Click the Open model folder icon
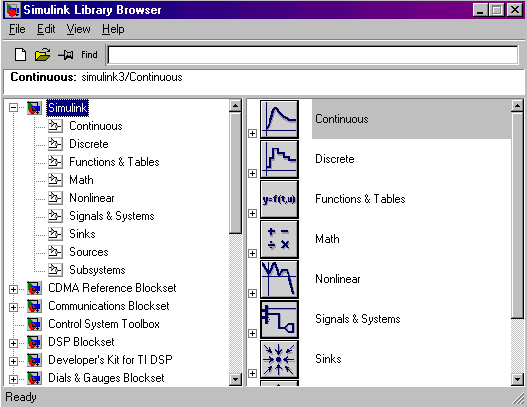Viewport: 527px width, 407px height. (x=42, y=54)
